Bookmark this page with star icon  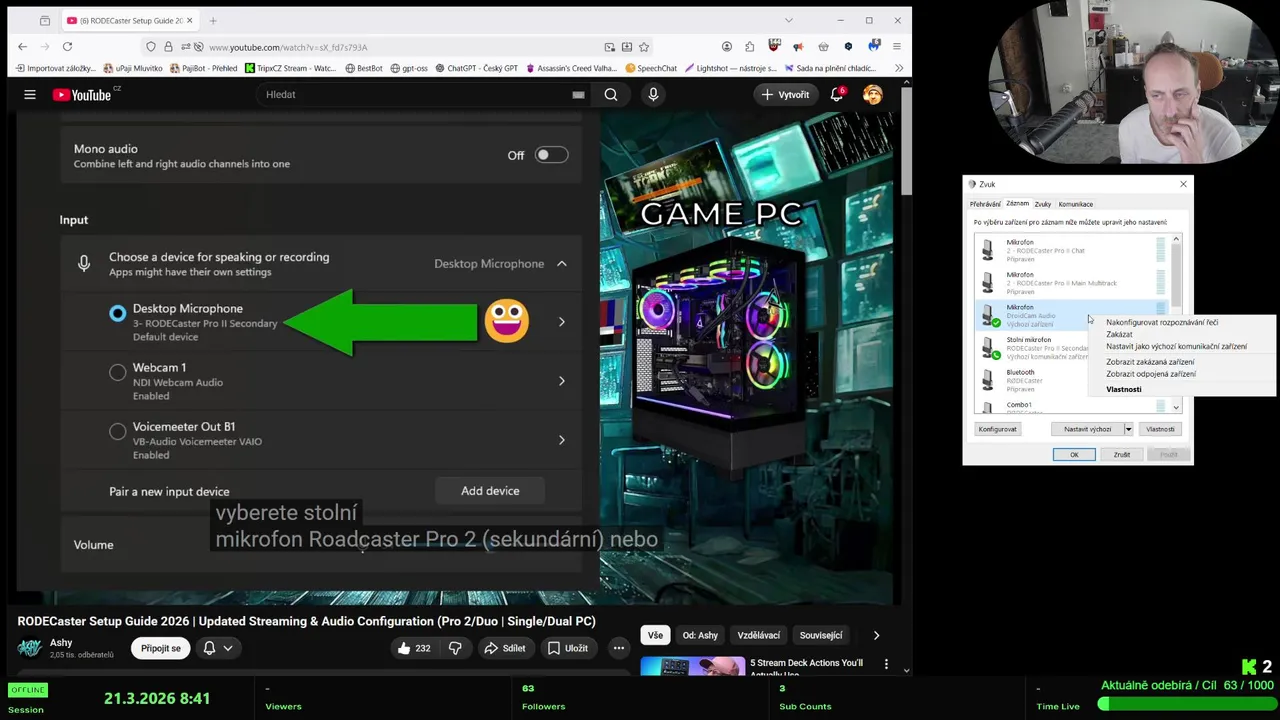click(x=644, y=47)
